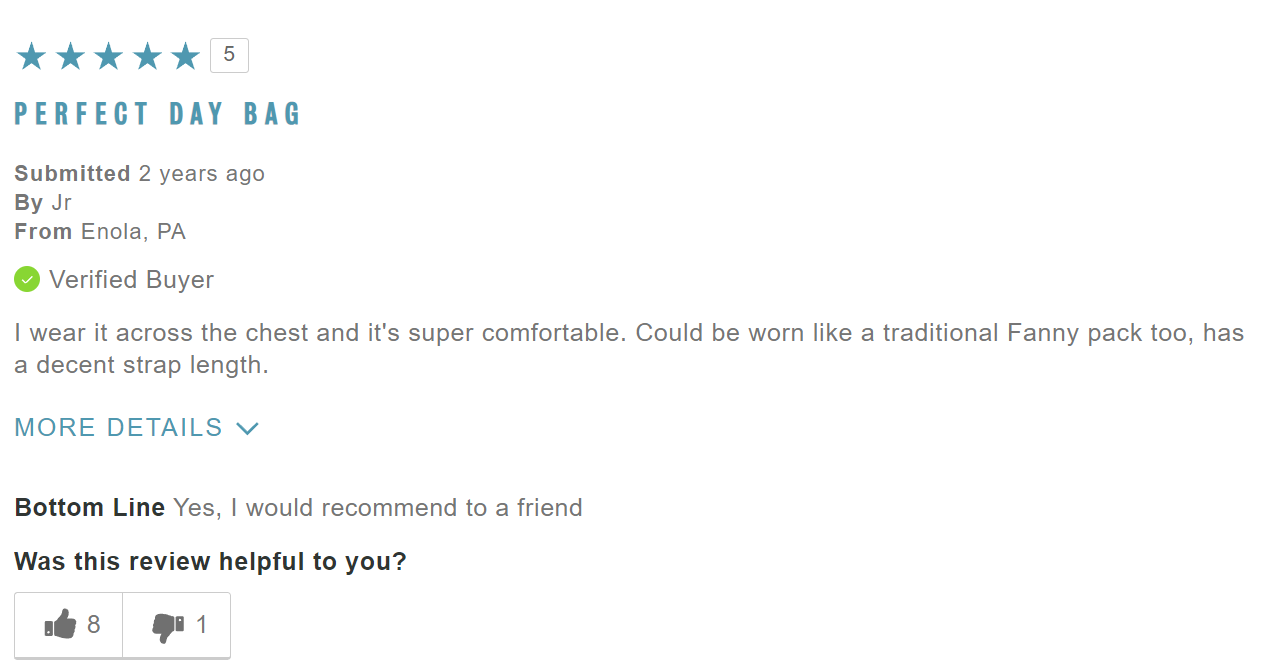Click the thumbs down icon

click(x=168, y=626)
